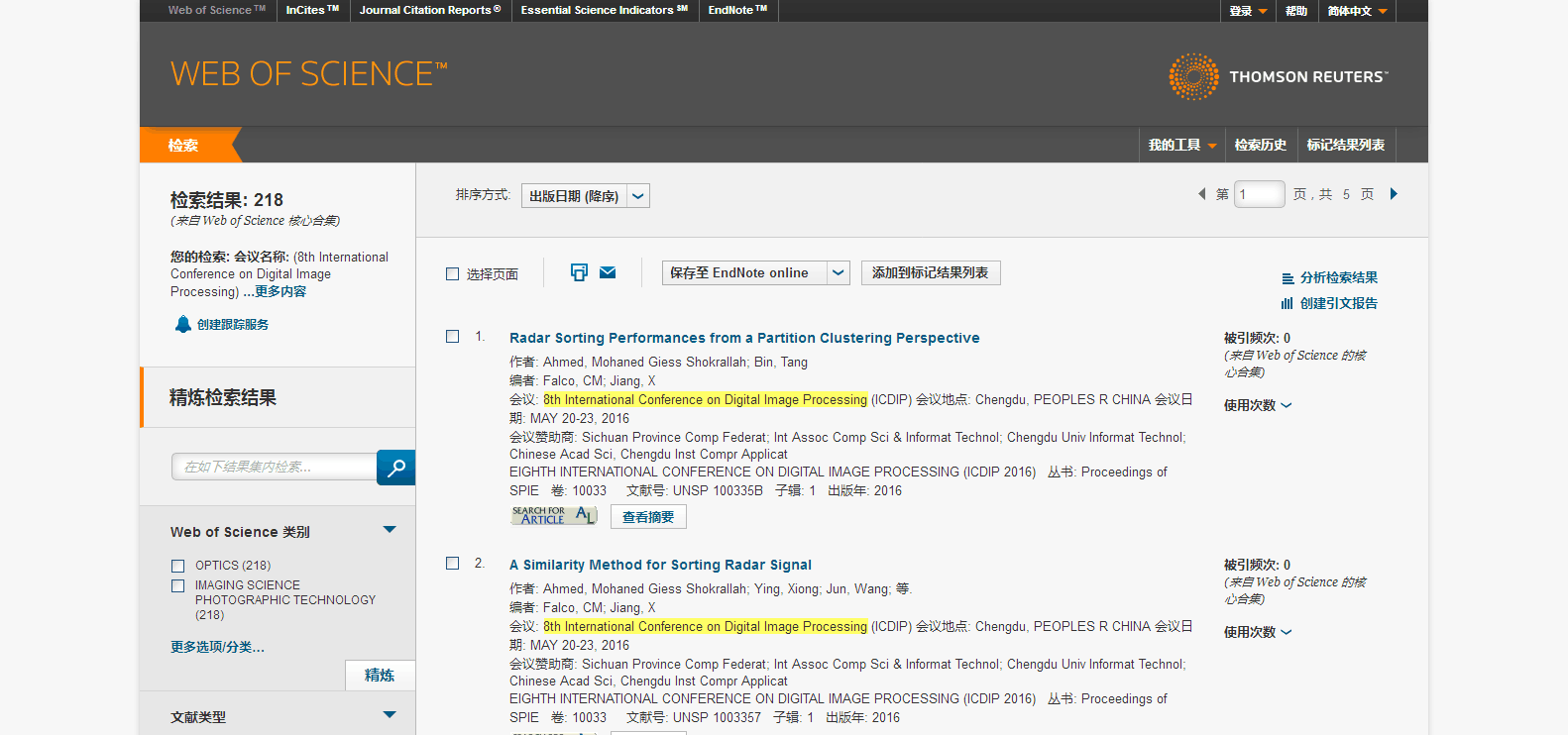Expand 使用次数 for result 1

pyautogui.click(x=1257, y=405)
